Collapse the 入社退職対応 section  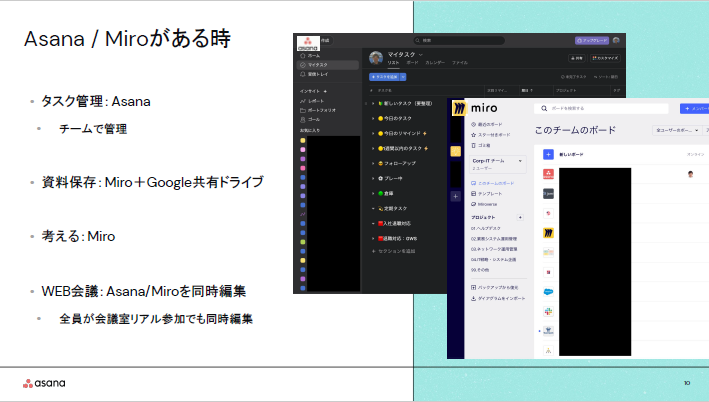[373, 223]
